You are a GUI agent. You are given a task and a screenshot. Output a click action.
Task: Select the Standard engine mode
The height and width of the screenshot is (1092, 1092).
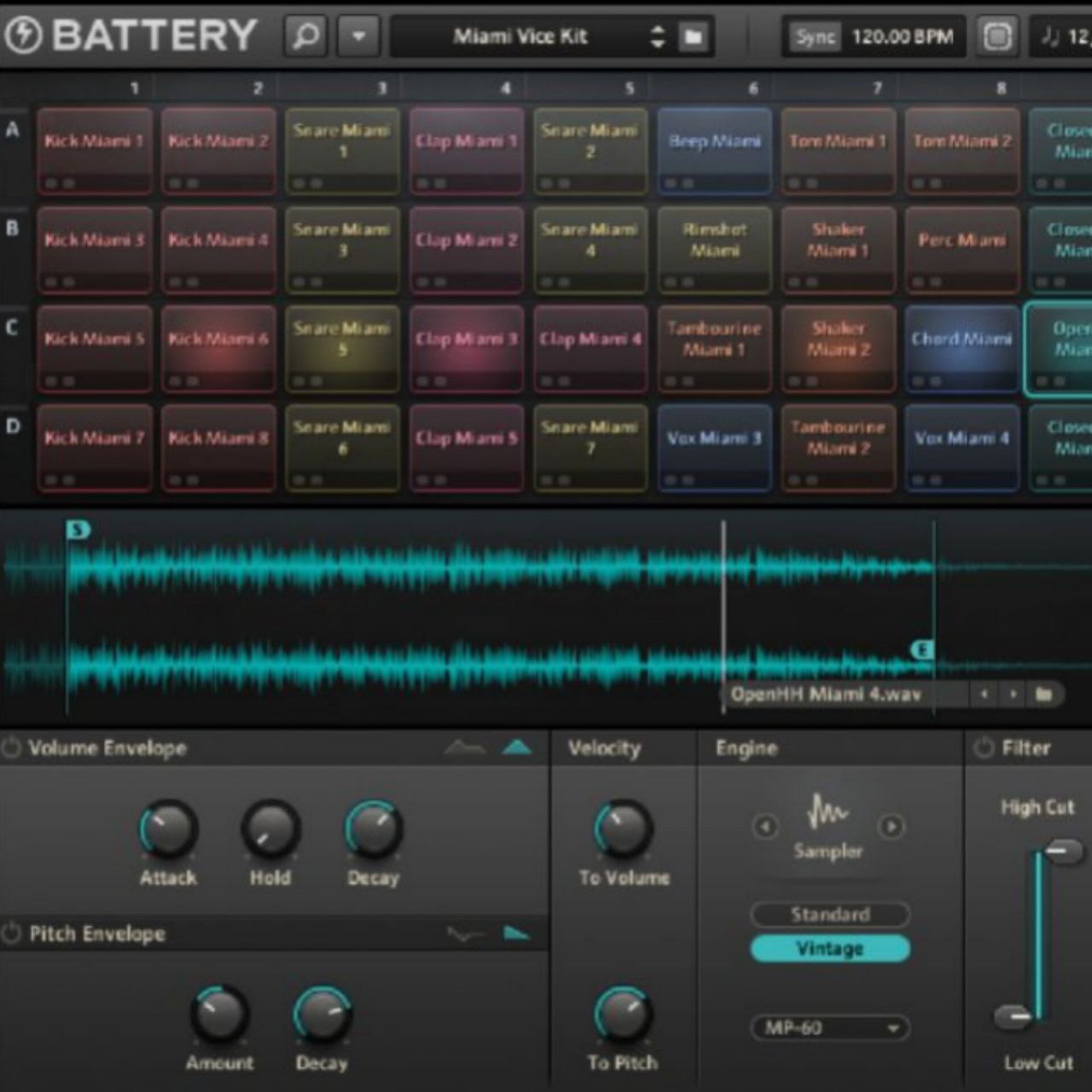[x=830, y=915]
